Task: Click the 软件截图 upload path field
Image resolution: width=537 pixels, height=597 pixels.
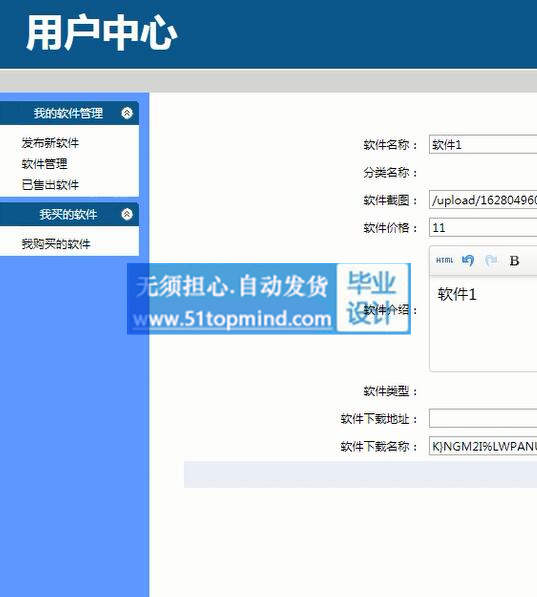Action: [x=483, y=200]
